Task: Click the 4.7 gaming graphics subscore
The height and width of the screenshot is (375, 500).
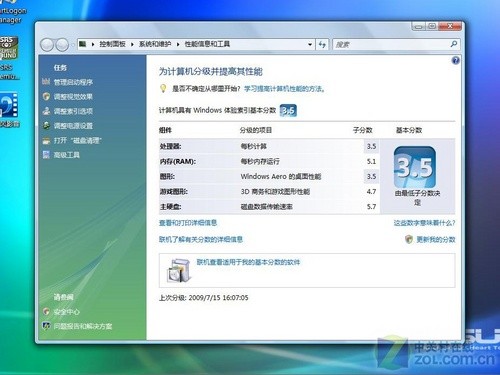Action: [x=371, y=192]
